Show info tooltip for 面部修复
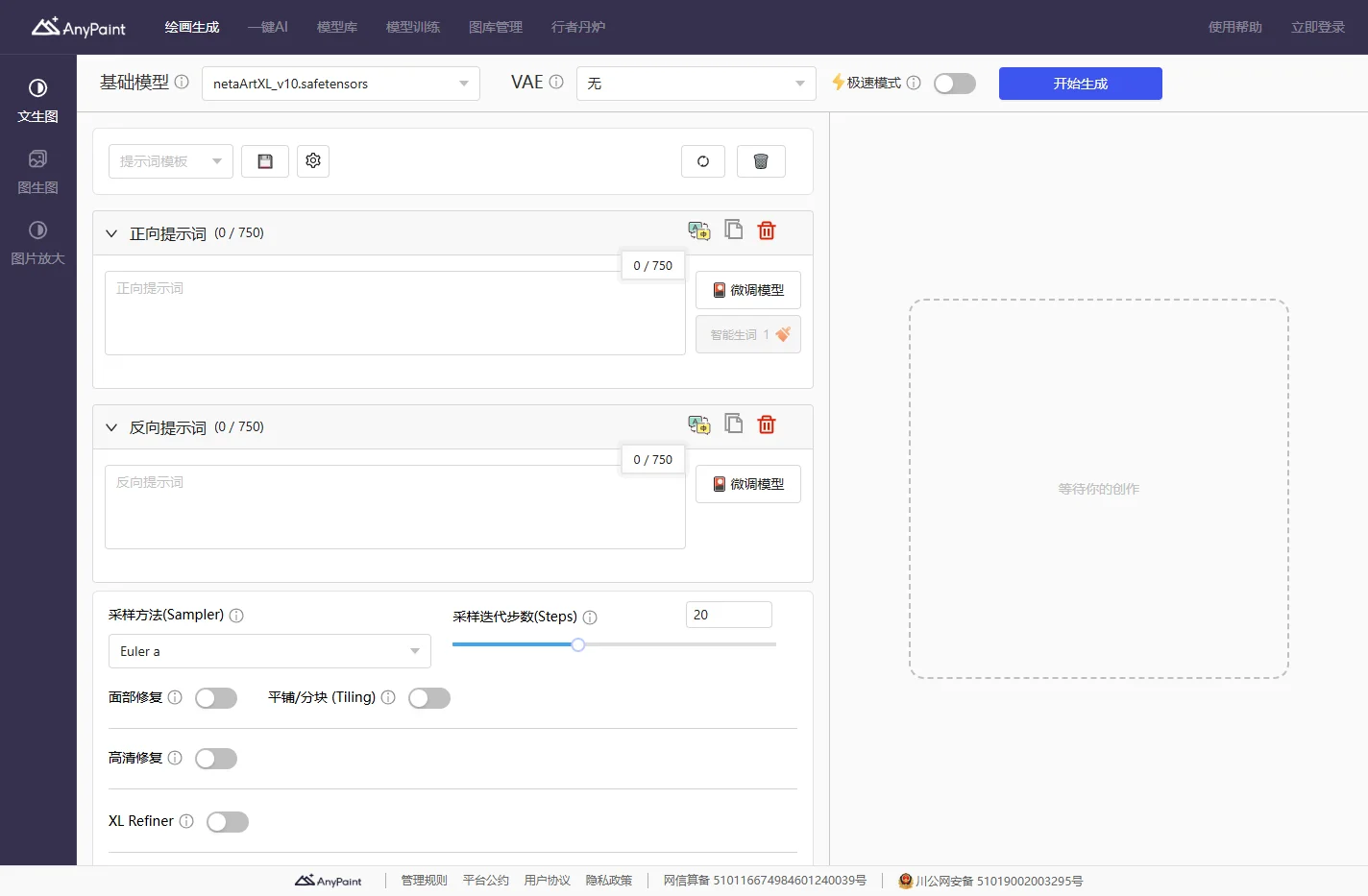1368x896 pixels. pos(175,697)
